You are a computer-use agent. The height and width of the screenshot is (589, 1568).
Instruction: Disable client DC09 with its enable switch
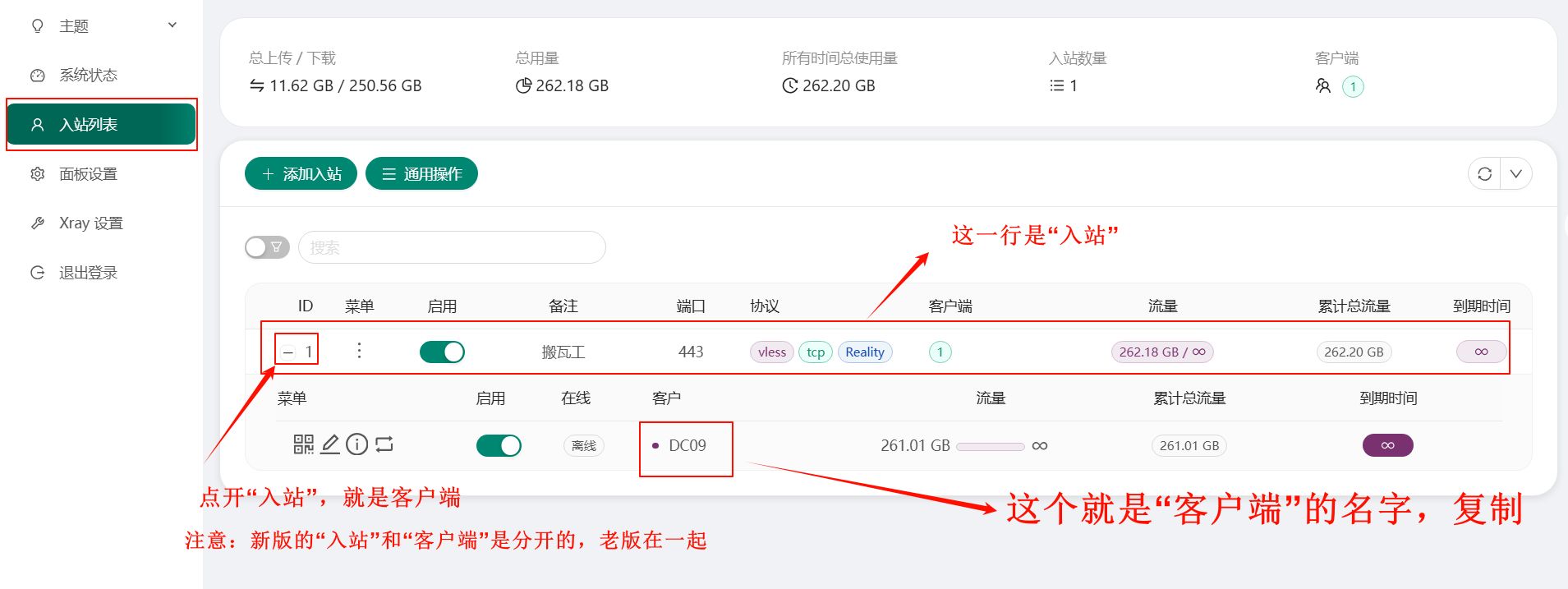(499, 445)
